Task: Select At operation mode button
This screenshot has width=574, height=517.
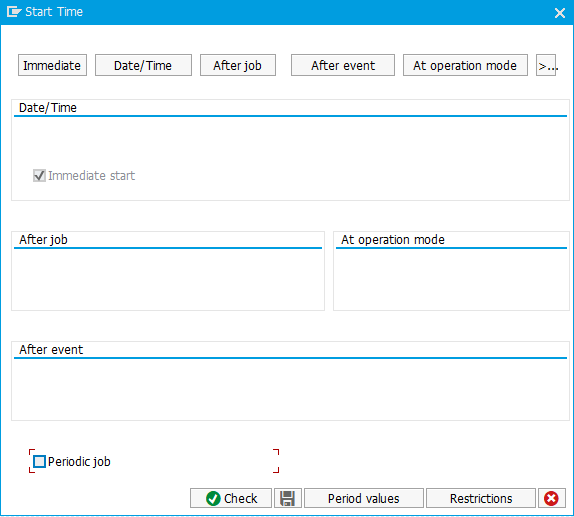Action: coord(465,66)
